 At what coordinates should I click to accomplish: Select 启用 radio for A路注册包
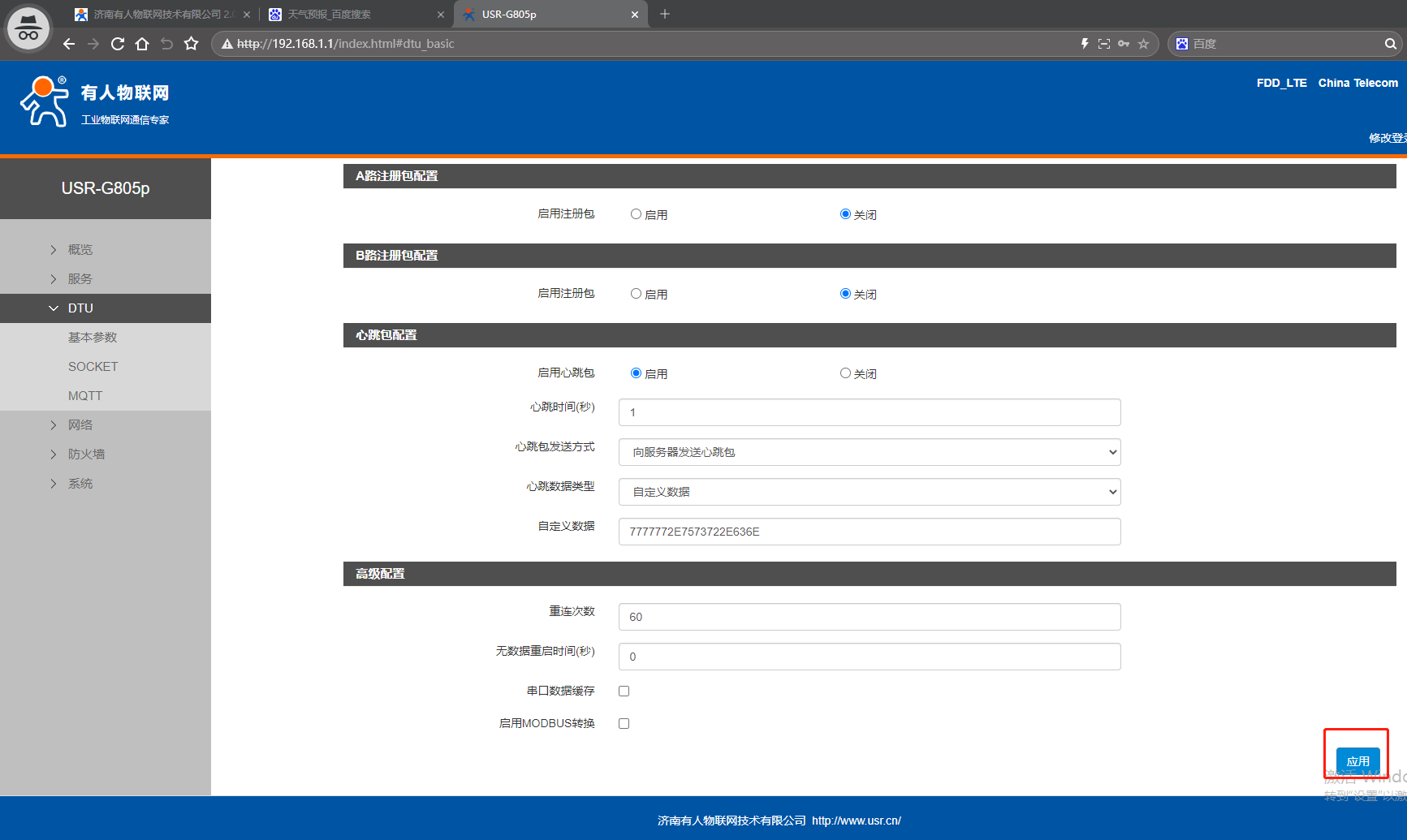636,214
